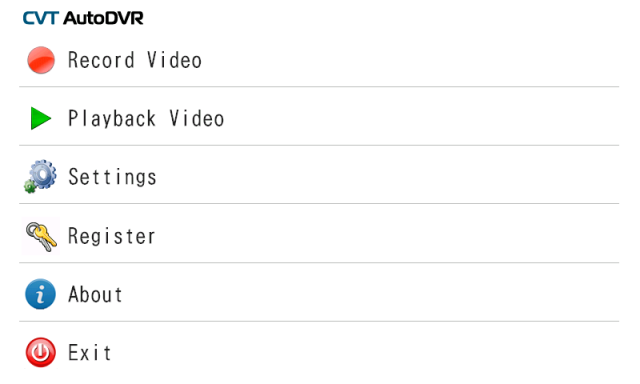Click the yellow keys Register icon

[x=41, y=236]
